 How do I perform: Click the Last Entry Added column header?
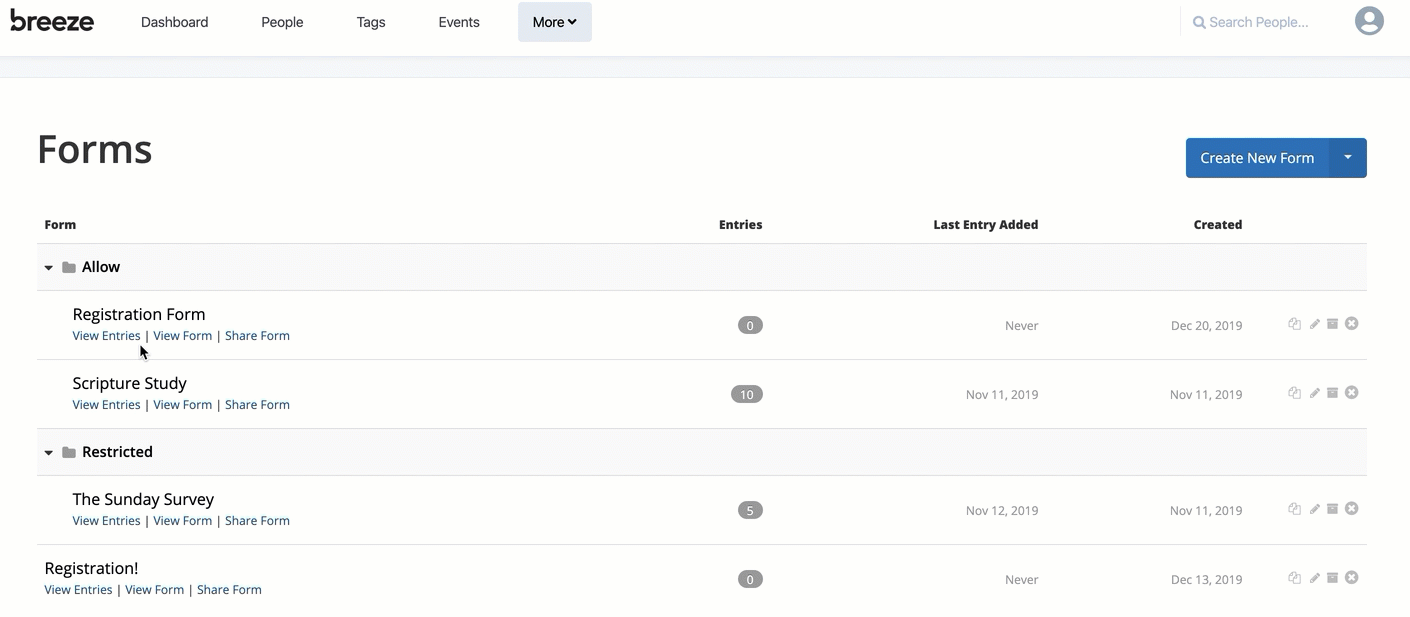985,225
